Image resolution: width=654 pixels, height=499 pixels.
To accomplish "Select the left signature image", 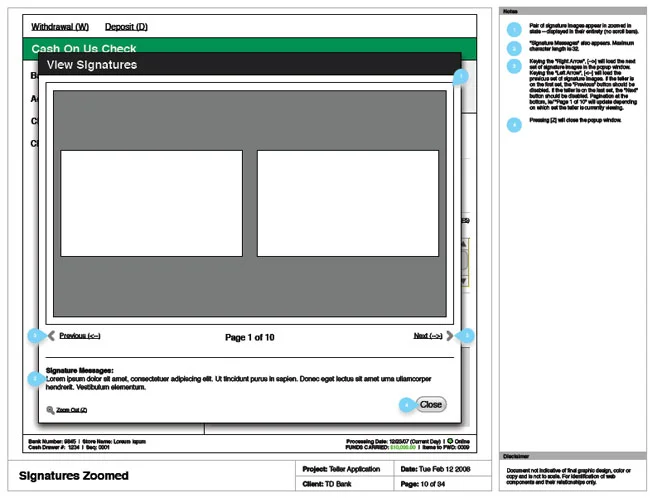I will 151,203.
